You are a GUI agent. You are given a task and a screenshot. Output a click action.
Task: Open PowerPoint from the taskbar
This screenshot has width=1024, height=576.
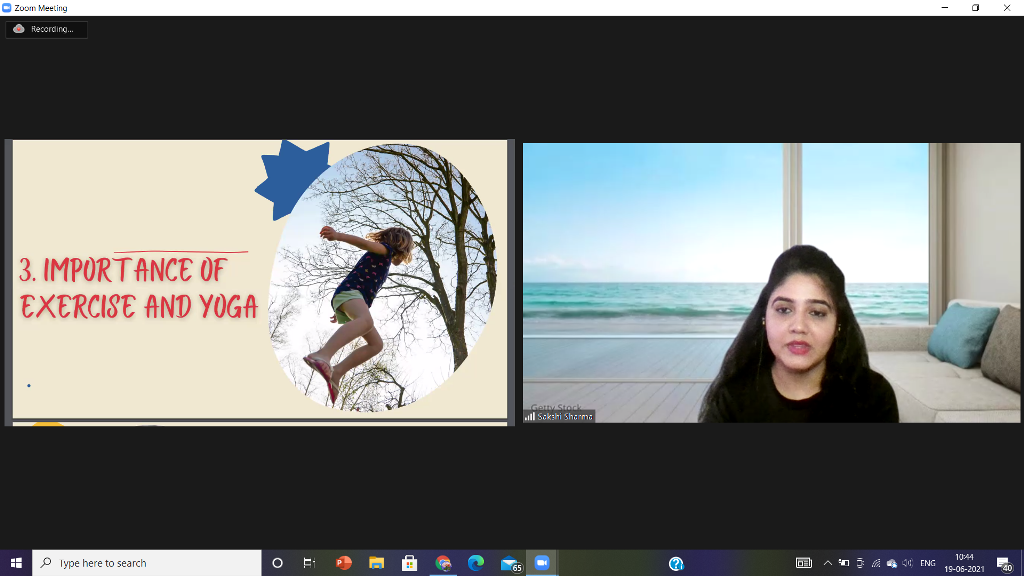coord(344,563)
